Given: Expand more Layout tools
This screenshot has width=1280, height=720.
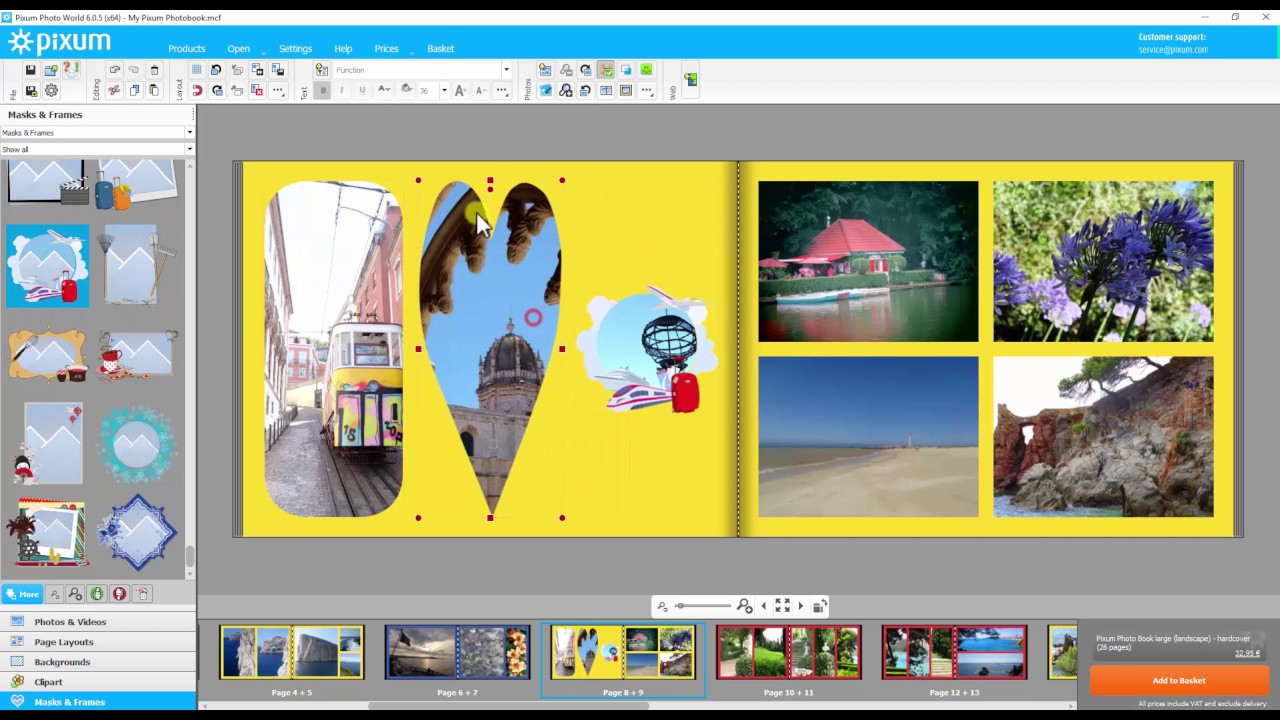Looking at the screenshot, I should pos(278,91).
